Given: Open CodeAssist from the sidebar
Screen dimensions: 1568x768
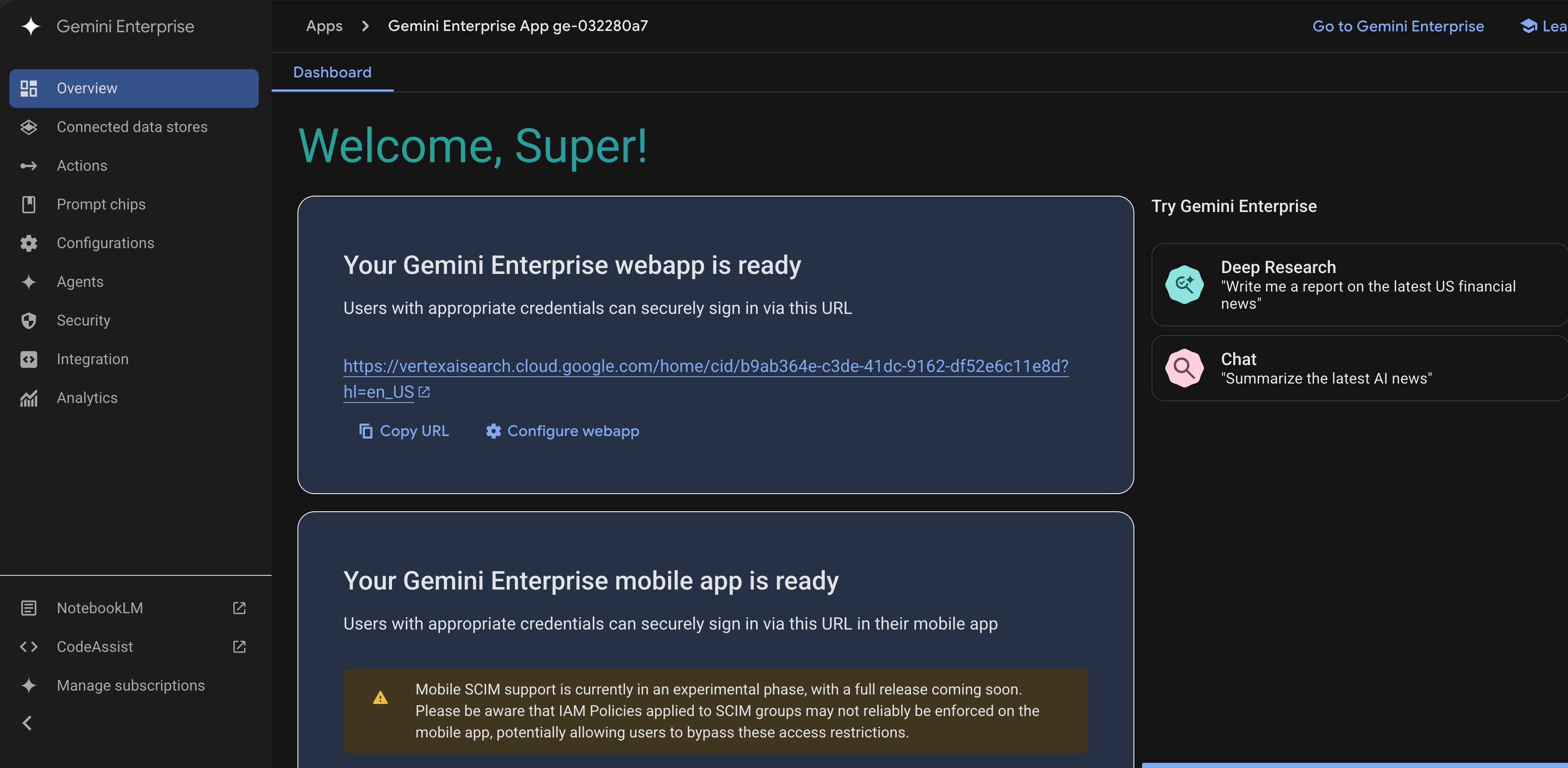Looking at the screenshot, I should point(134,647).
